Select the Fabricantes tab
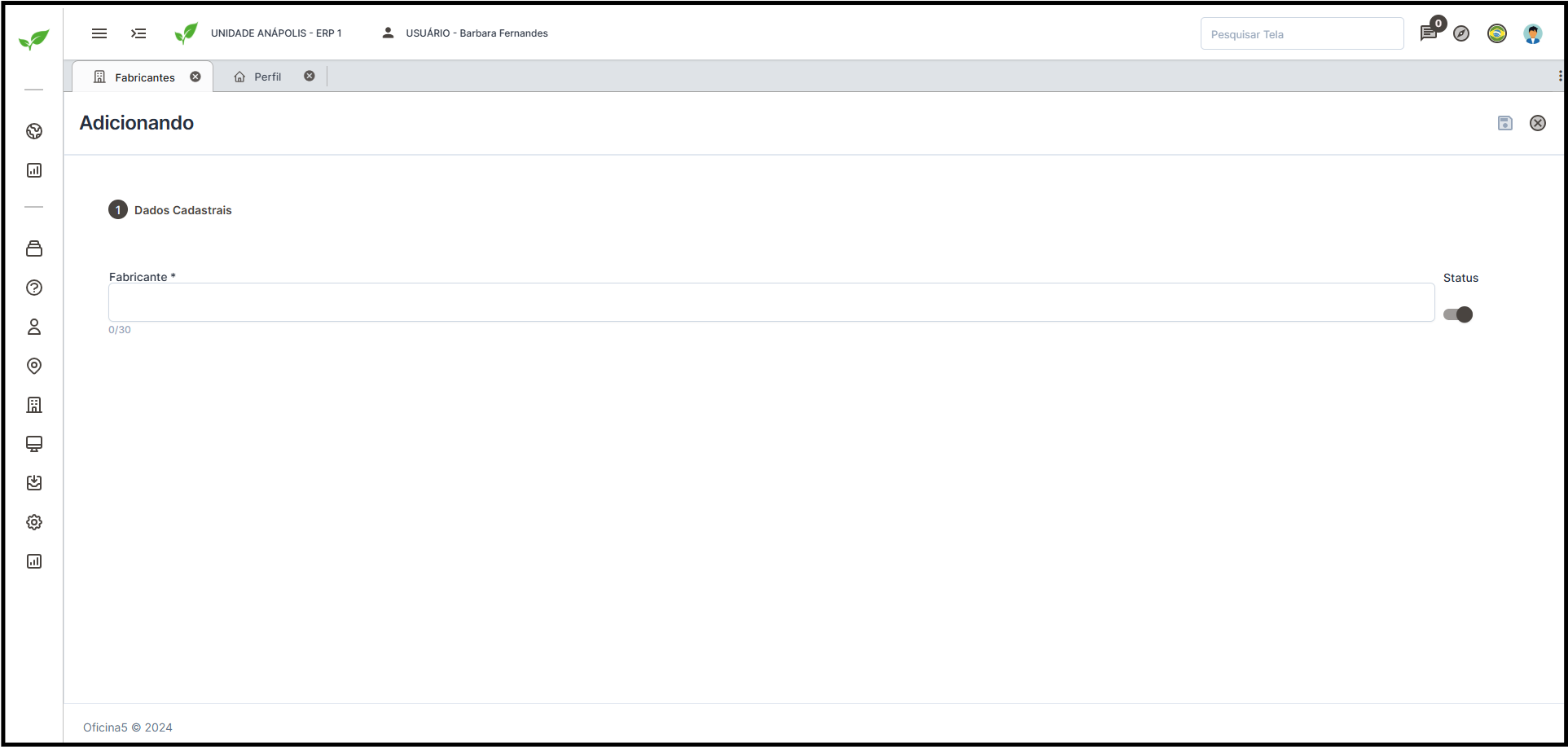This screenshot has height=747, width=1568. point(144,77)
